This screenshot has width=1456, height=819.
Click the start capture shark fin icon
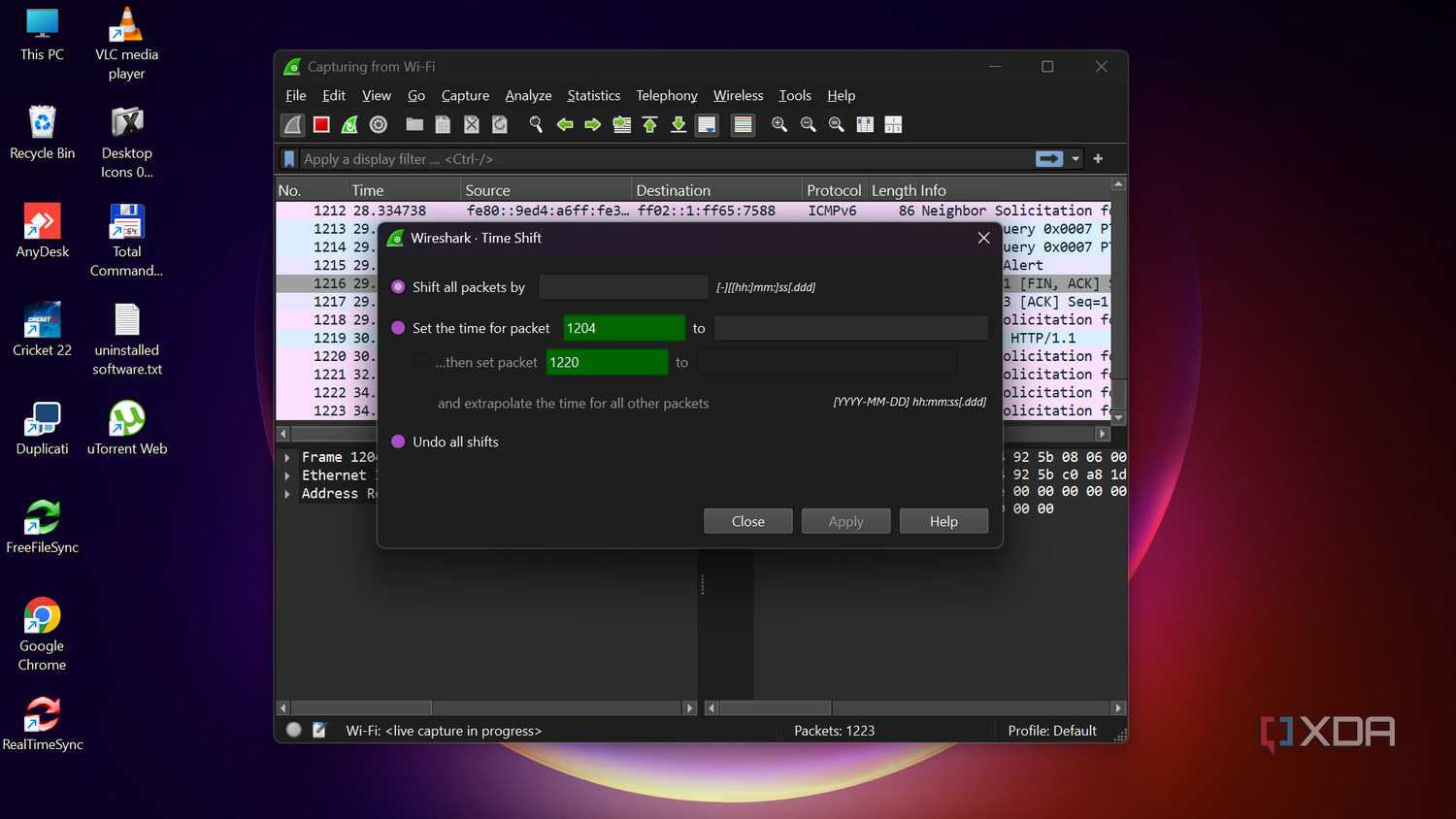point(293,124)
